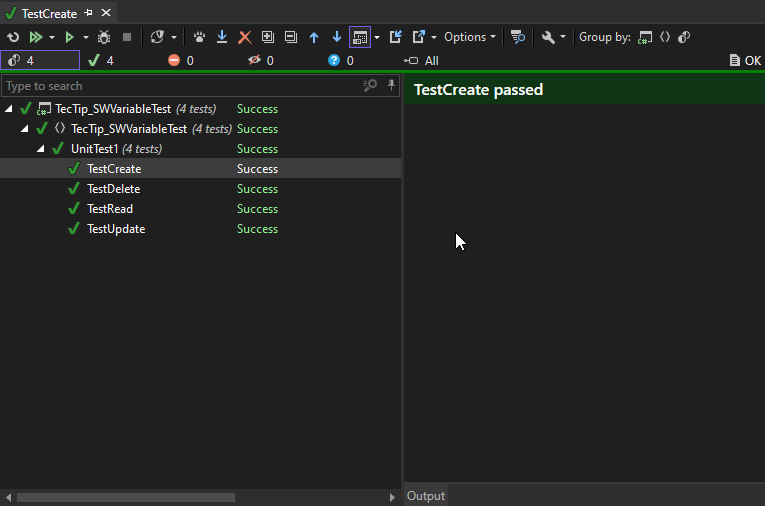Click the repeat previous run icon
This screenshot has height=506, width=765.
13,37
